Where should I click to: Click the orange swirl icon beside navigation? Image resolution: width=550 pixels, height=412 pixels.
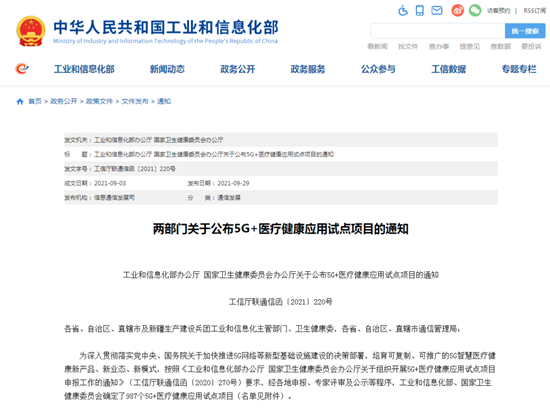22,68
